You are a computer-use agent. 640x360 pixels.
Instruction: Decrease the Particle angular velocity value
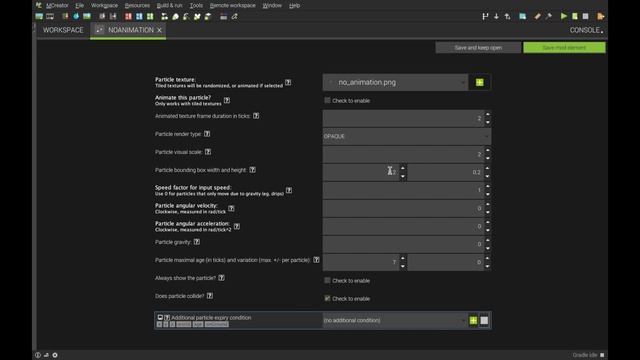(488, 212)
